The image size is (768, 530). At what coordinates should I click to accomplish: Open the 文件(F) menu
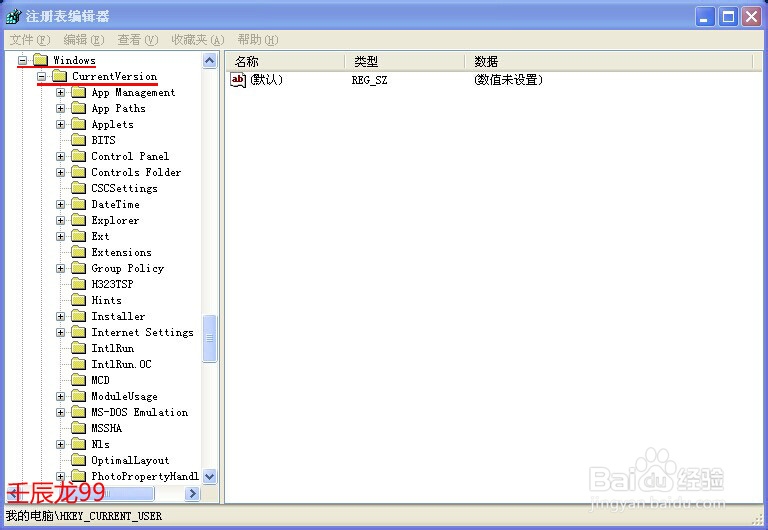pos(30,40)
